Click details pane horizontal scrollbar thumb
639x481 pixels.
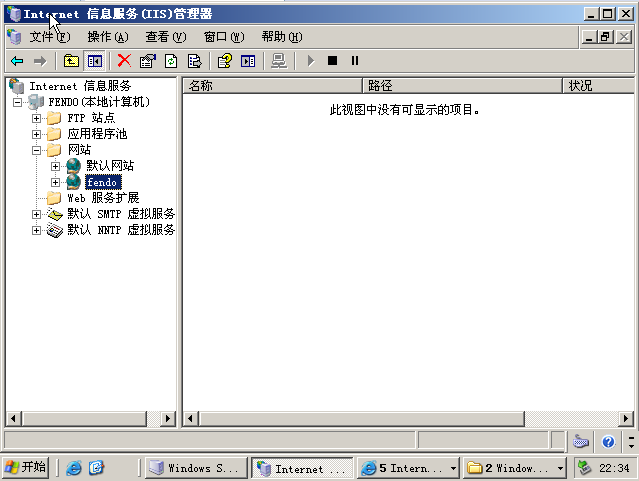click(x=361, y=419)
